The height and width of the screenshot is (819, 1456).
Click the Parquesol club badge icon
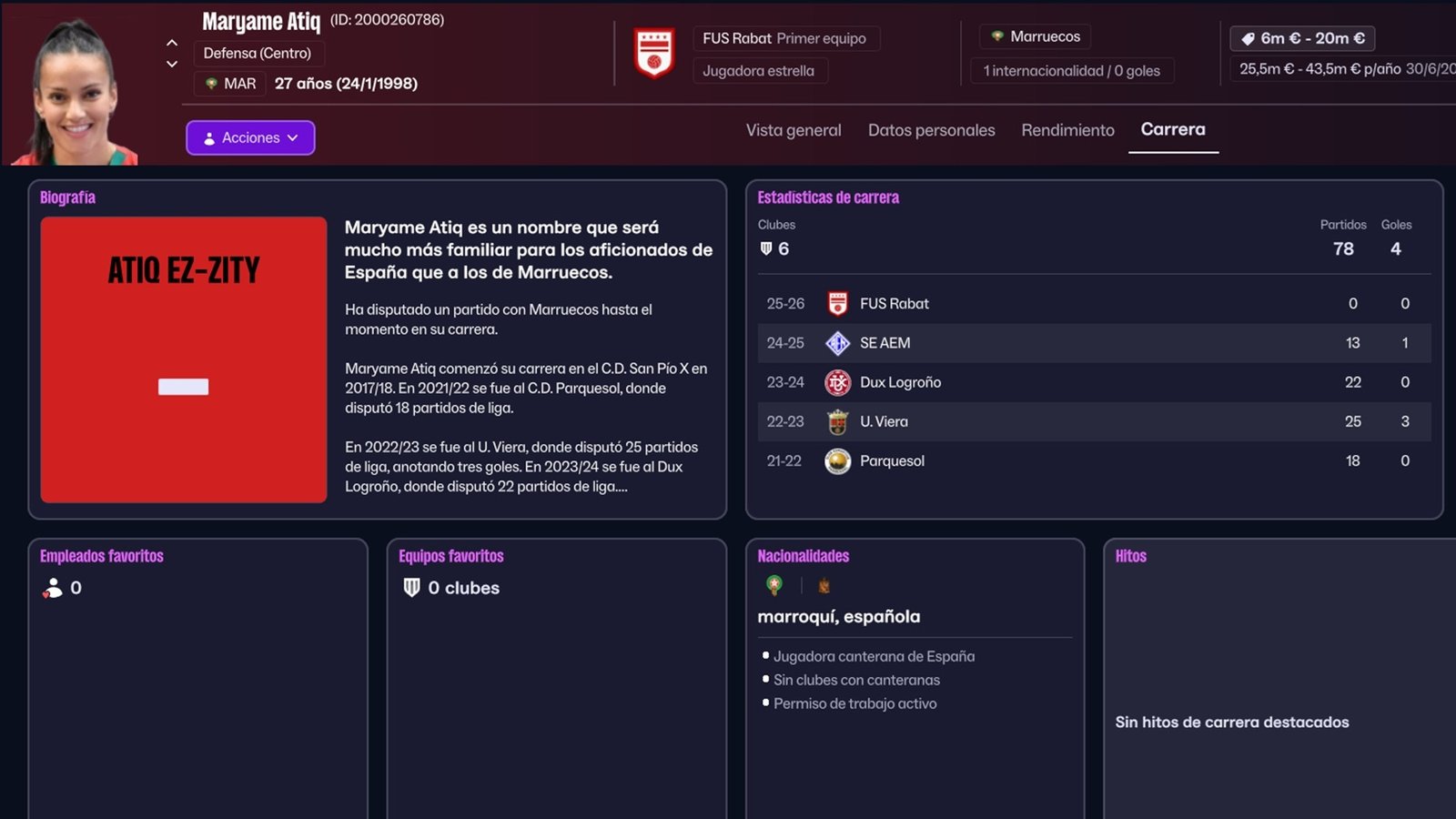(x=837, y=461)
